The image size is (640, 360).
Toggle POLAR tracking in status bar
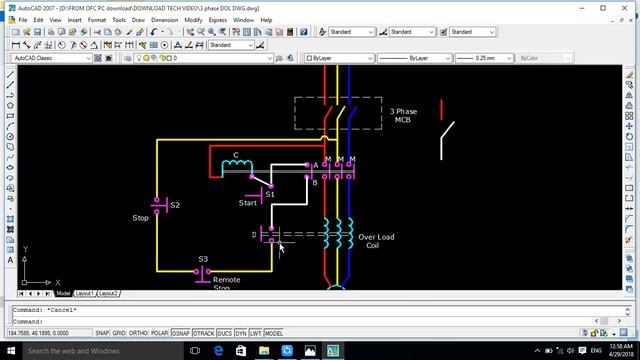[160, 333]
